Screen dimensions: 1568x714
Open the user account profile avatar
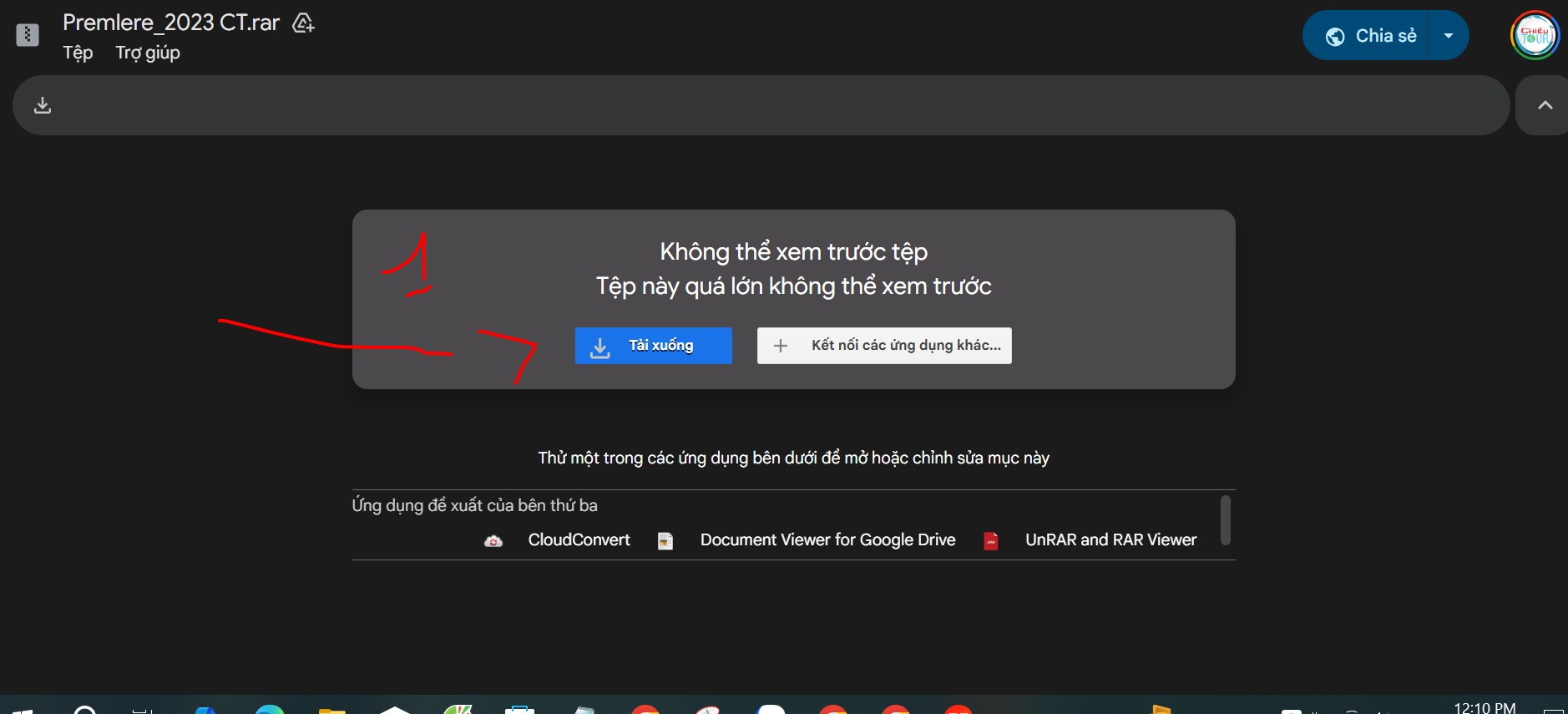point(1535,36)
